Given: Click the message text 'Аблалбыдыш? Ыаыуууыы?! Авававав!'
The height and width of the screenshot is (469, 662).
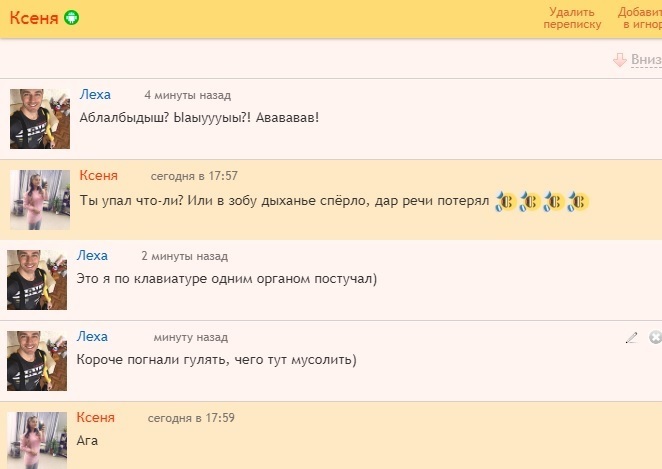Looking at the screenshot, I should (199, 117).
